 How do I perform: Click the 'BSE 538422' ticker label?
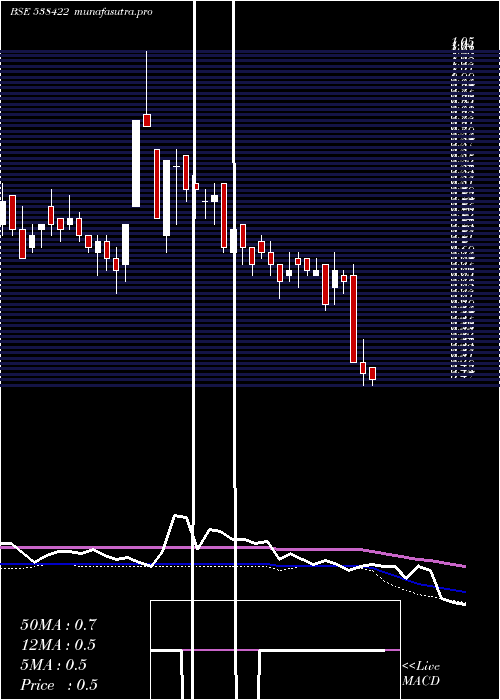point(39,12)
